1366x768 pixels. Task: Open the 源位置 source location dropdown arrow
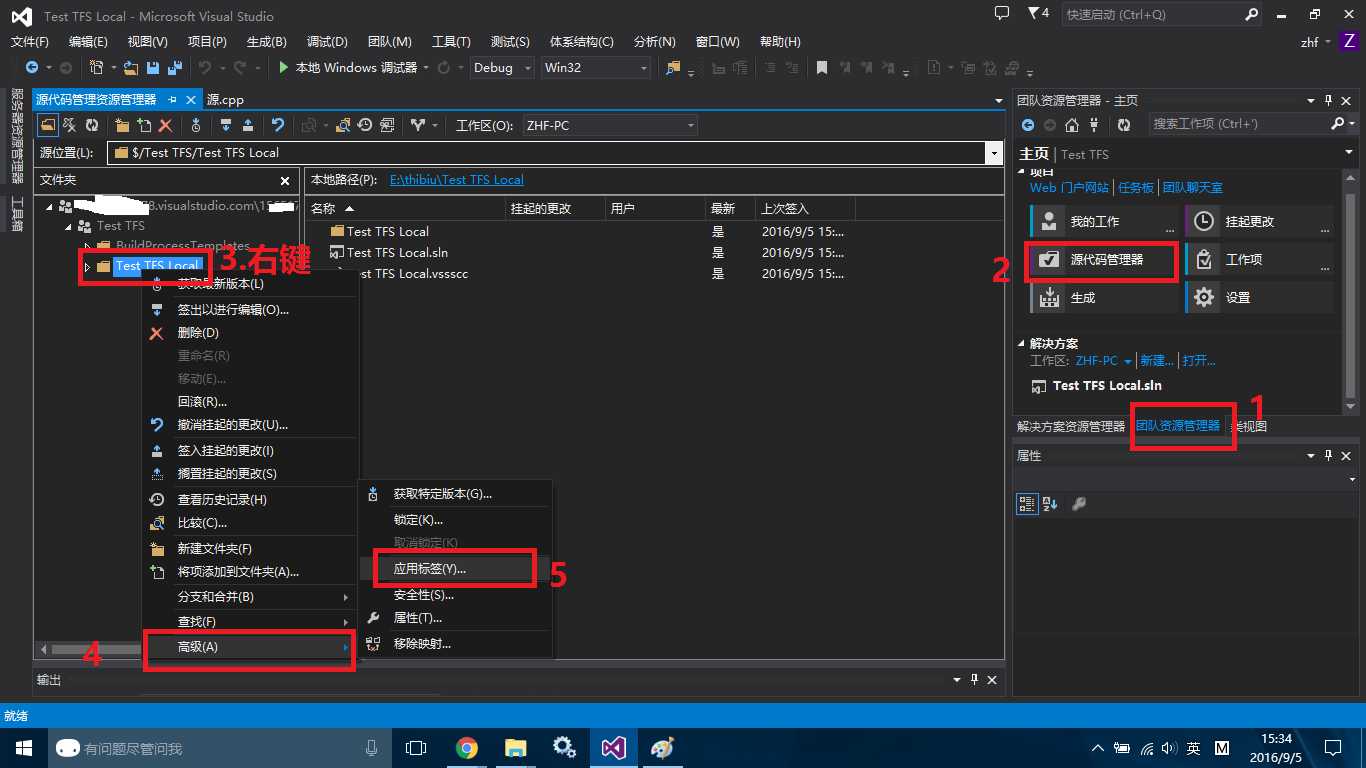pos(993,153)
